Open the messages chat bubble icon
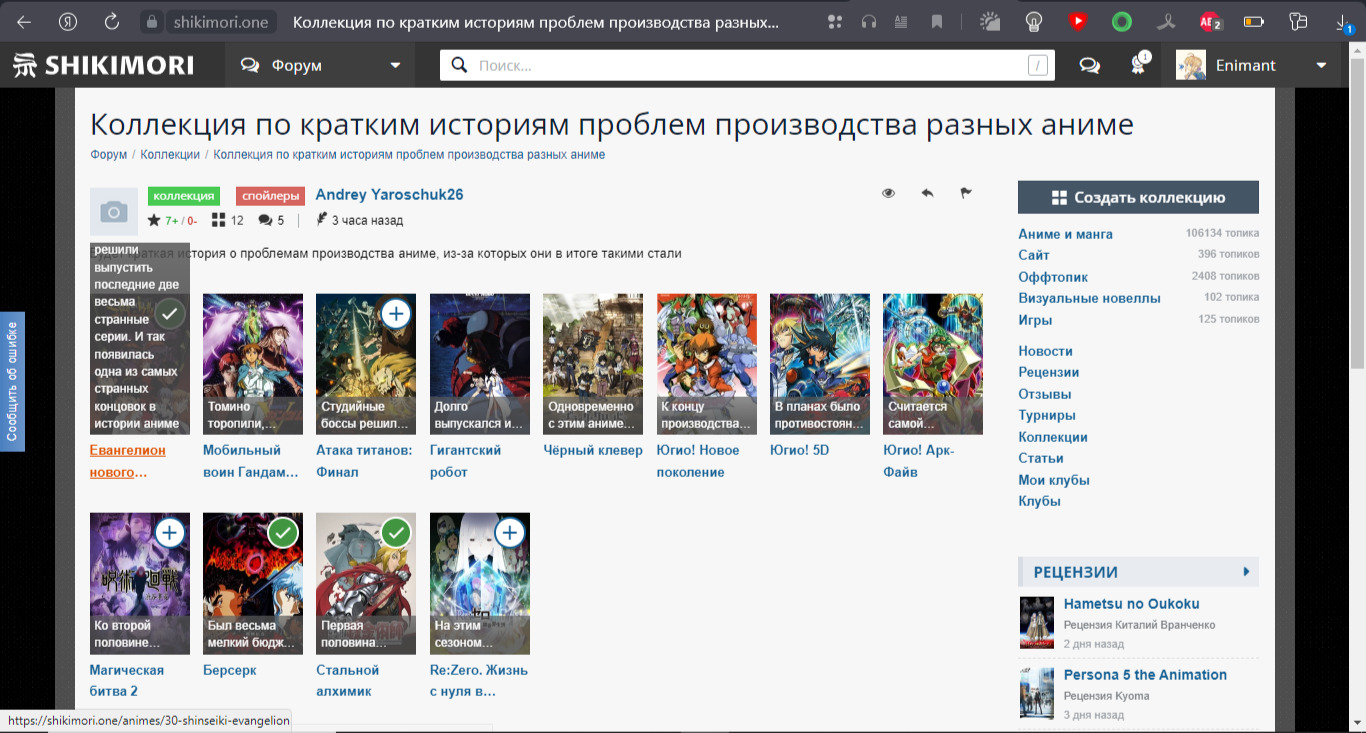The height and width of the screenshot is (733, 1366). coord(1089,65)
